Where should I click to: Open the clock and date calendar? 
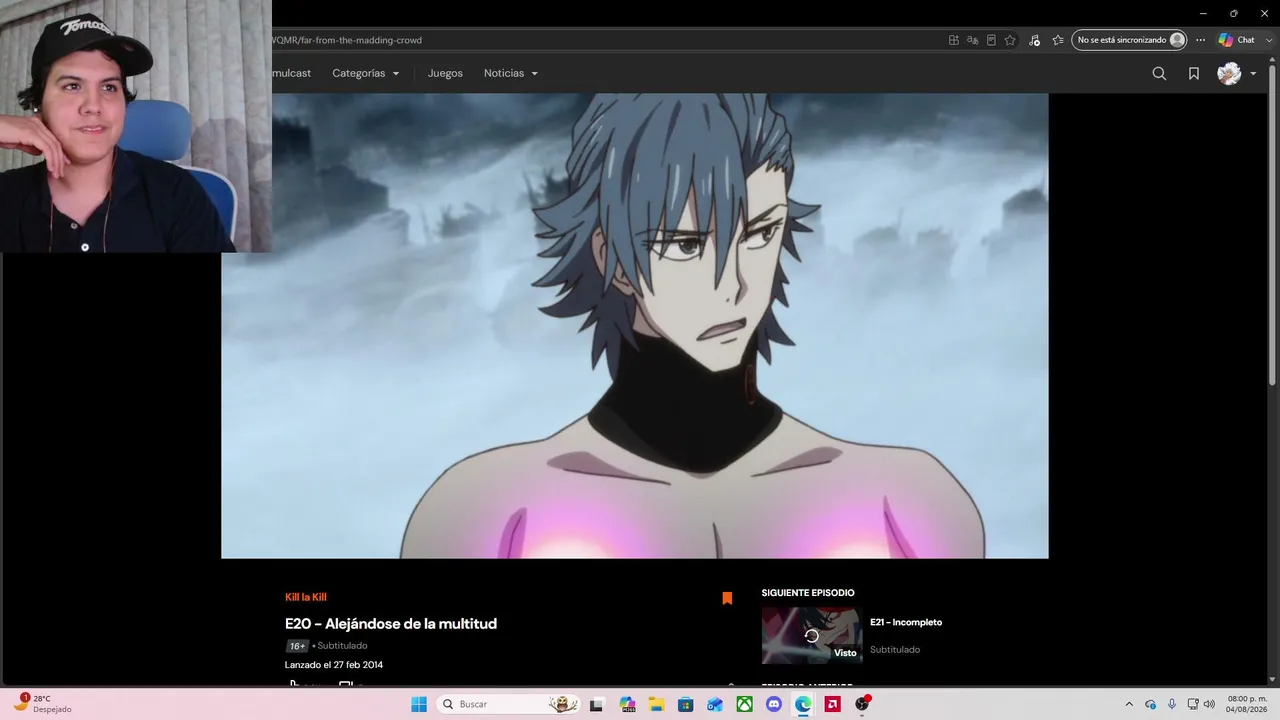[1246, 704]
